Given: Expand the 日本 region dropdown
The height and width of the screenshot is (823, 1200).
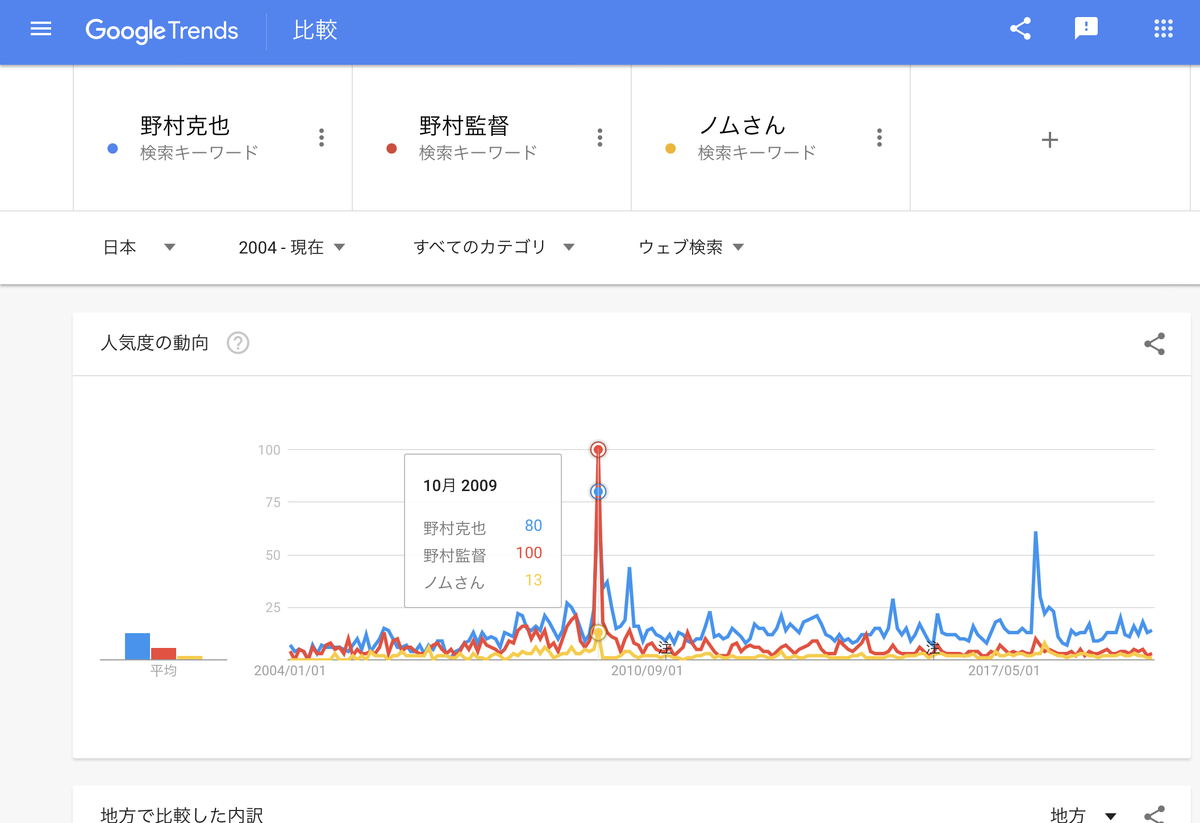Looking at the screenshot, I should (x=140, y=247).
